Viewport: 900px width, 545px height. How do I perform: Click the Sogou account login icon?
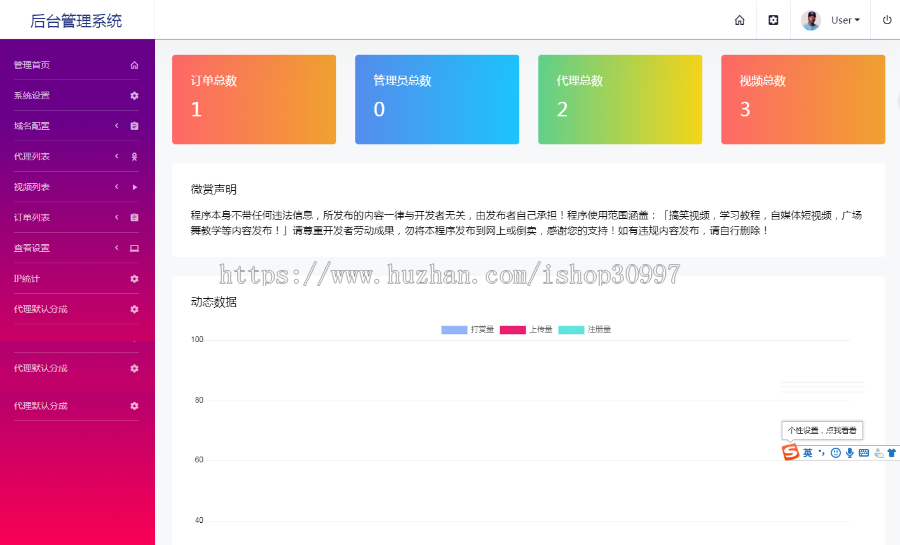pyautogui.click(x=878, y=453)
